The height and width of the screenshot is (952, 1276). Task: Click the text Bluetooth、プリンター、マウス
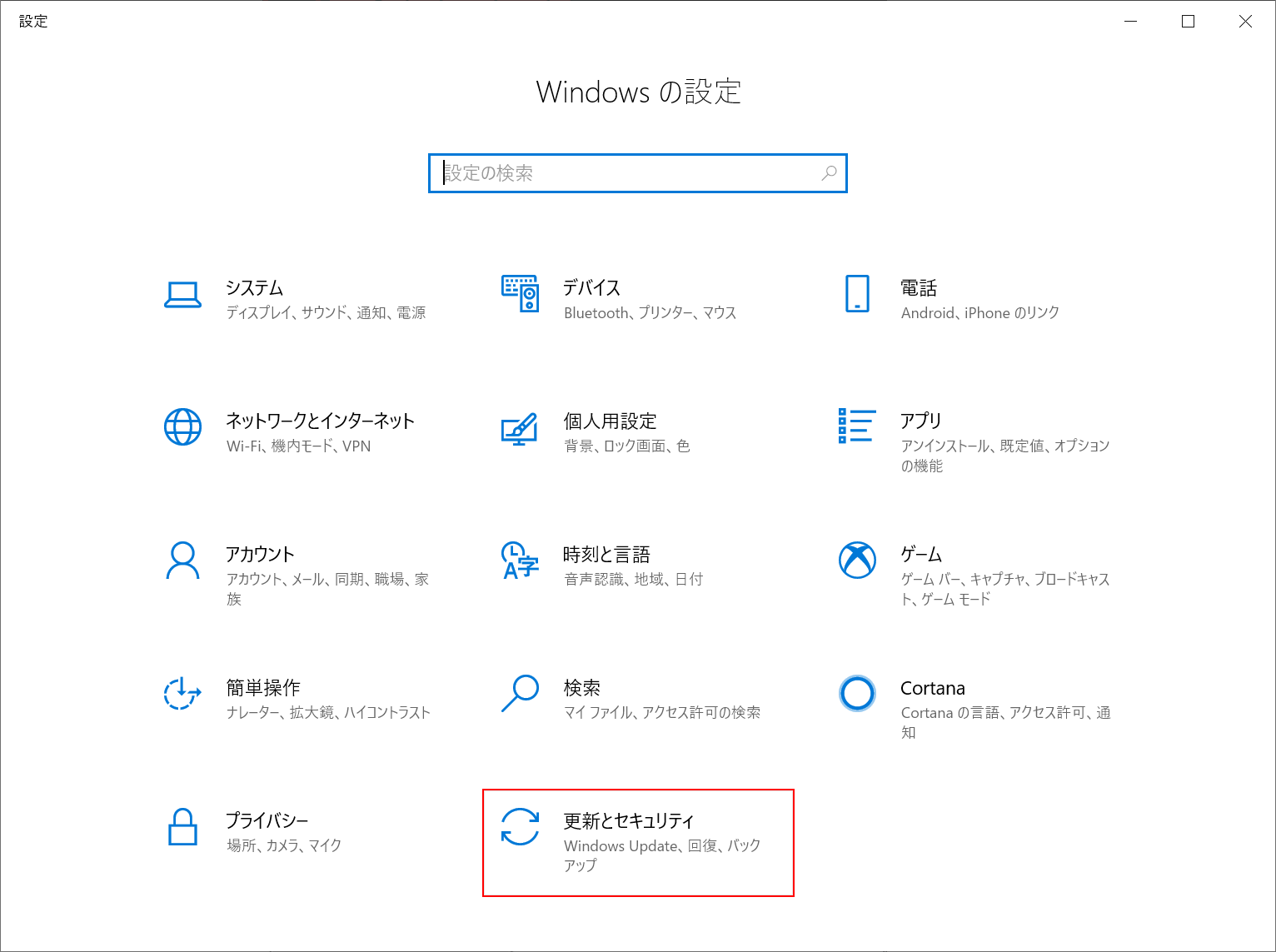650,313
